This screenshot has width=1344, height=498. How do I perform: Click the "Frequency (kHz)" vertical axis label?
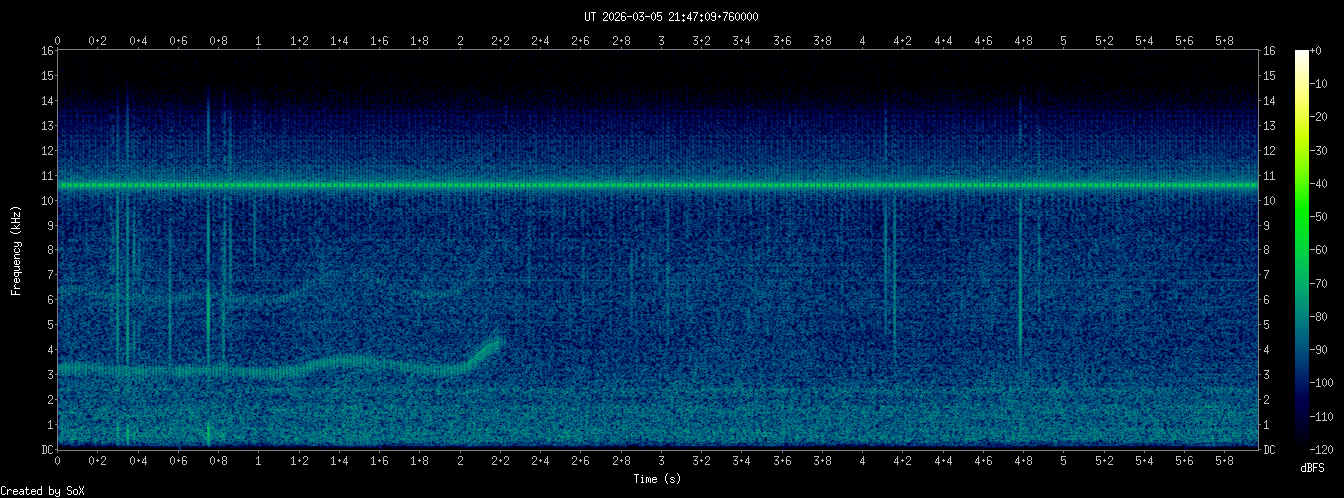point(16,249)
